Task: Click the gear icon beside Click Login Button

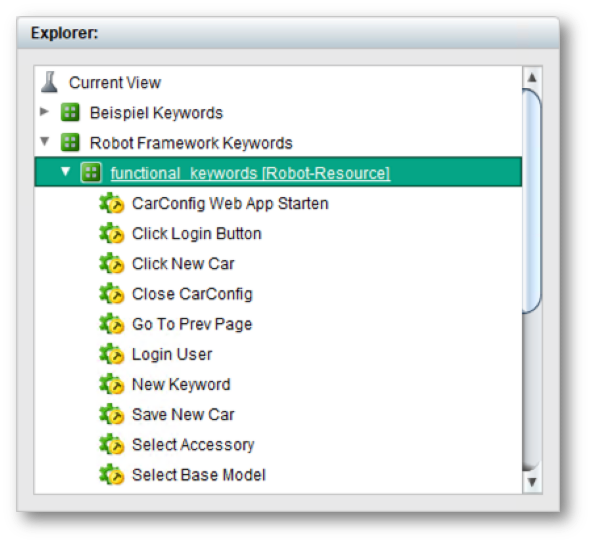Action: click(112, 233)
